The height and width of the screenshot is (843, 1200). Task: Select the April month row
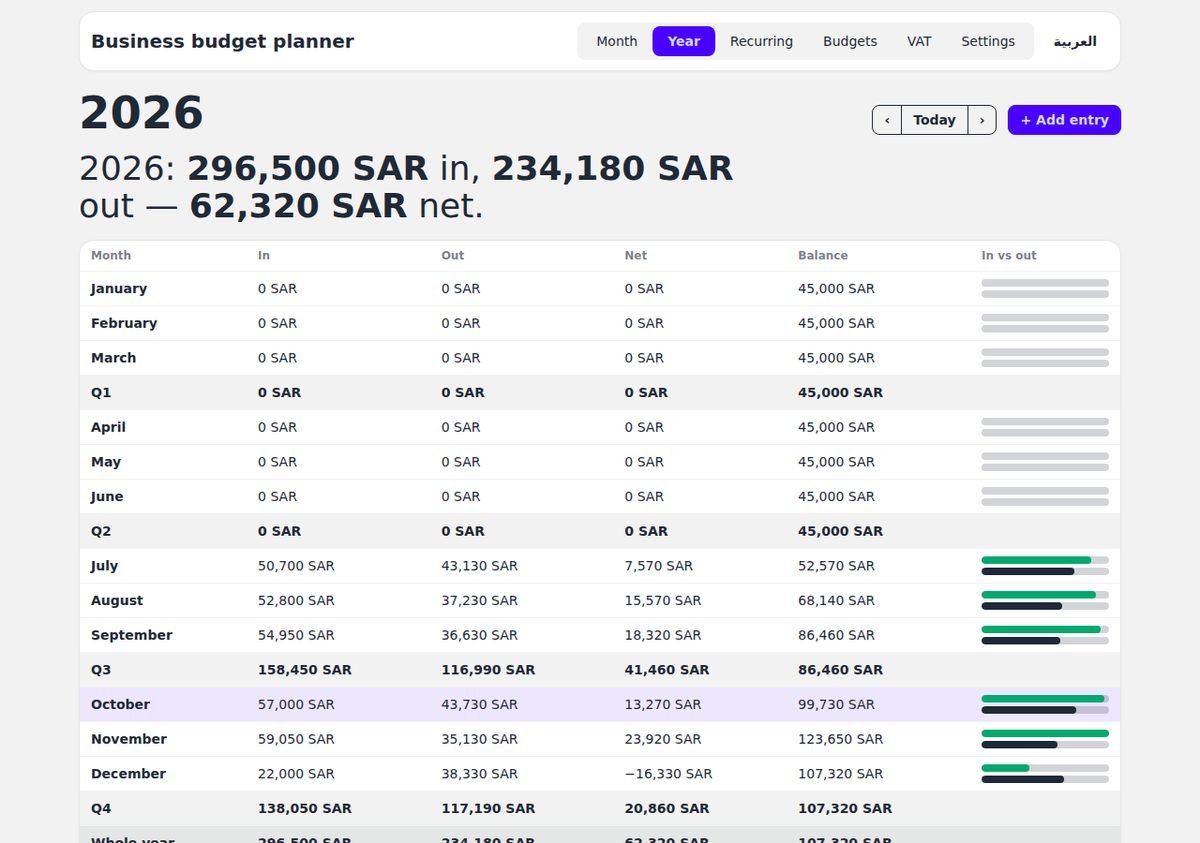600,427
